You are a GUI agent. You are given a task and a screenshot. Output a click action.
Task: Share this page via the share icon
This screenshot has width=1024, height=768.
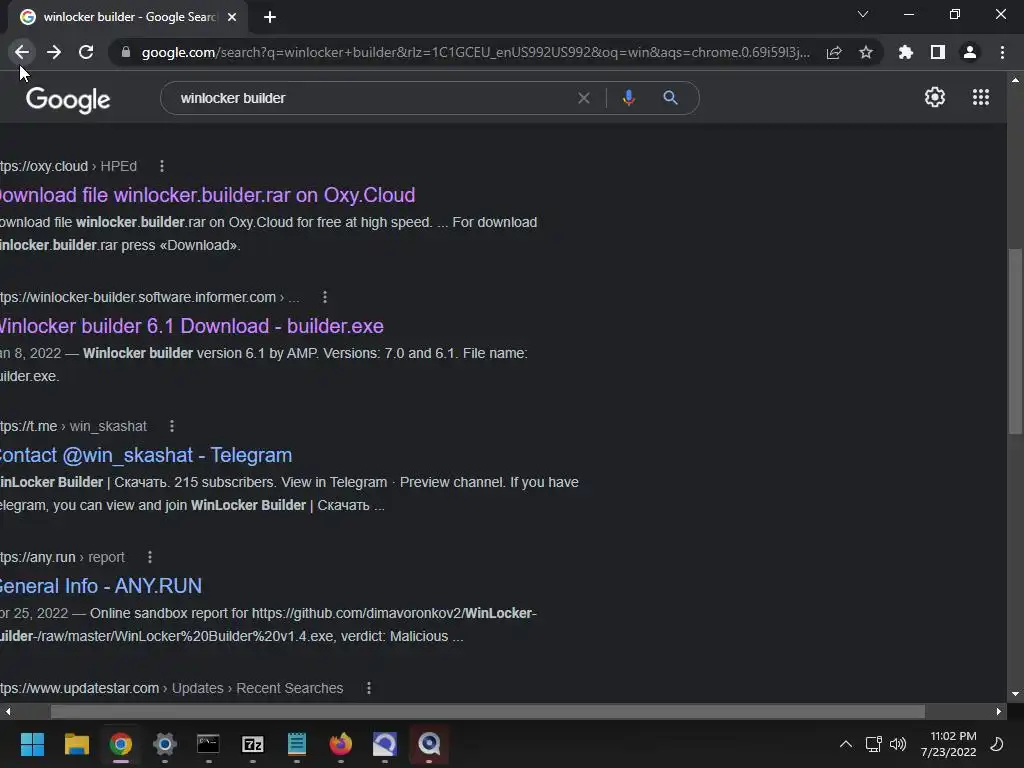coord(834,52)
